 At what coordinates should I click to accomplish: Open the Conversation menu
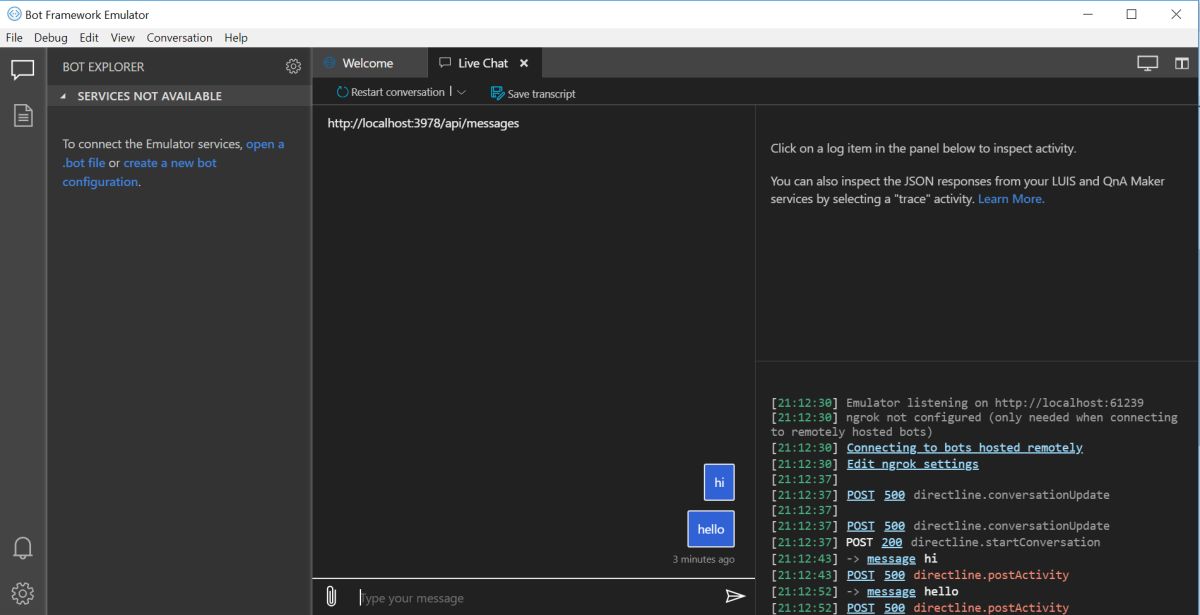pos(179,38)
